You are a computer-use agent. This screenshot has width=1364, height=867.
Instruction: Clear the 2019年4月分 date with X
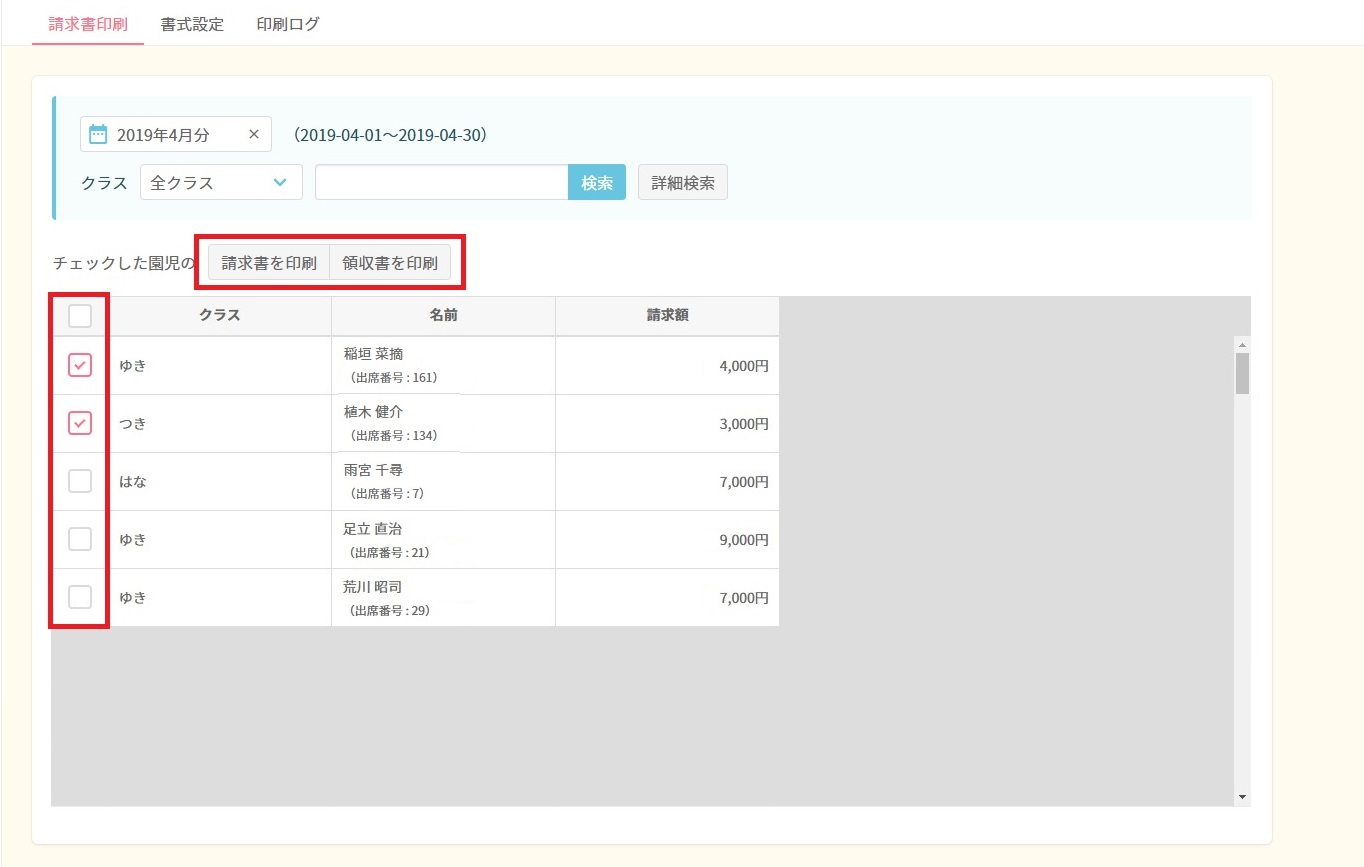[254, 134]
